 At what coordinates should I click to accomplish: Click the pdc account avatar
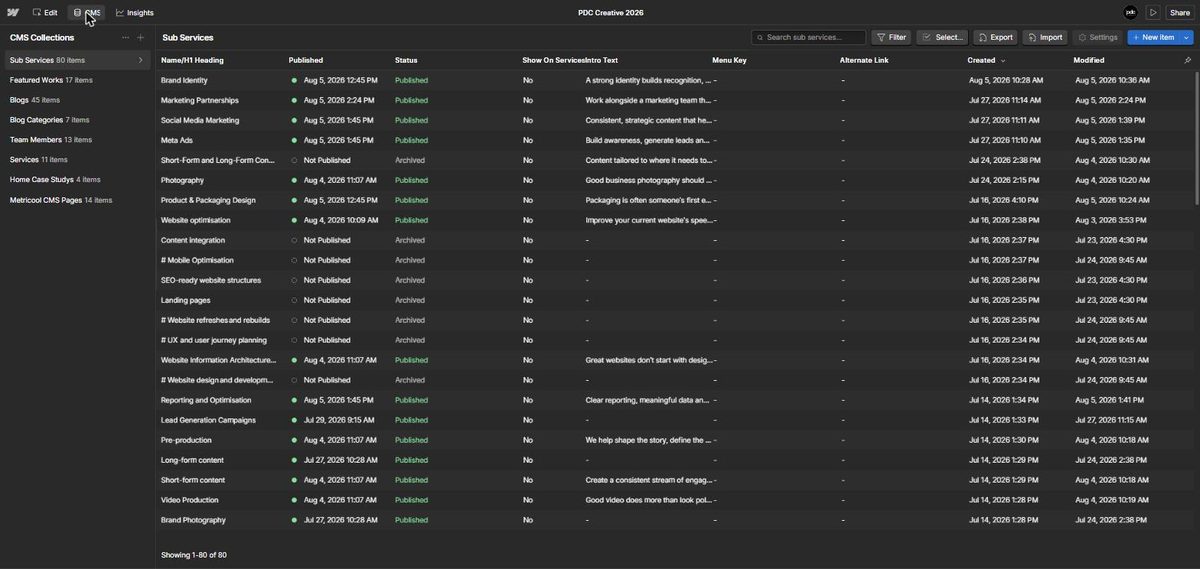tap(1131, 12)
